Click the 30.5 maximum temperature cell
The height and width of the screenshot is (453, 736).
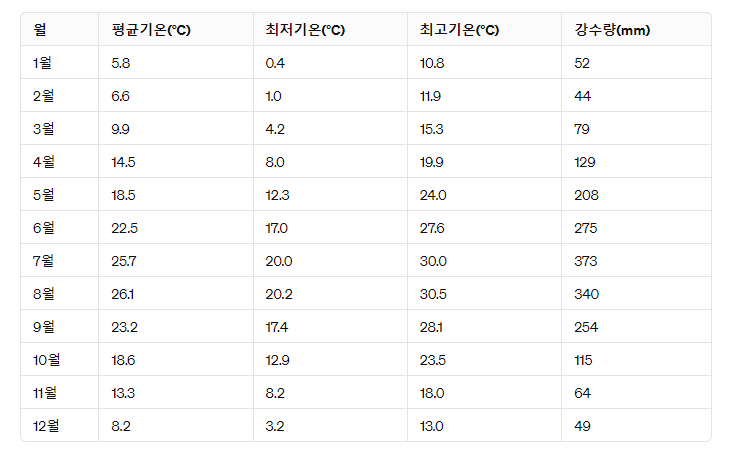(433, 294)
